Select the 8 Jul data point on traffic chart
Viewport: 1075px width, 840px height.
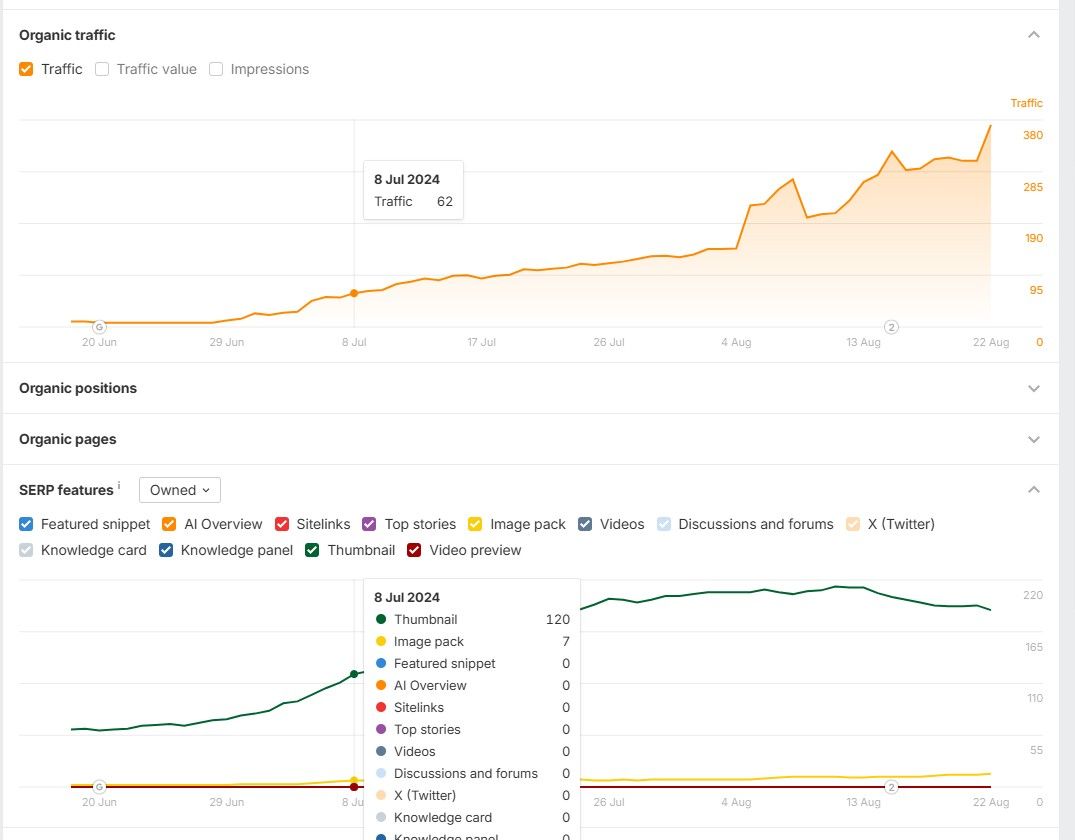(354, 293)
